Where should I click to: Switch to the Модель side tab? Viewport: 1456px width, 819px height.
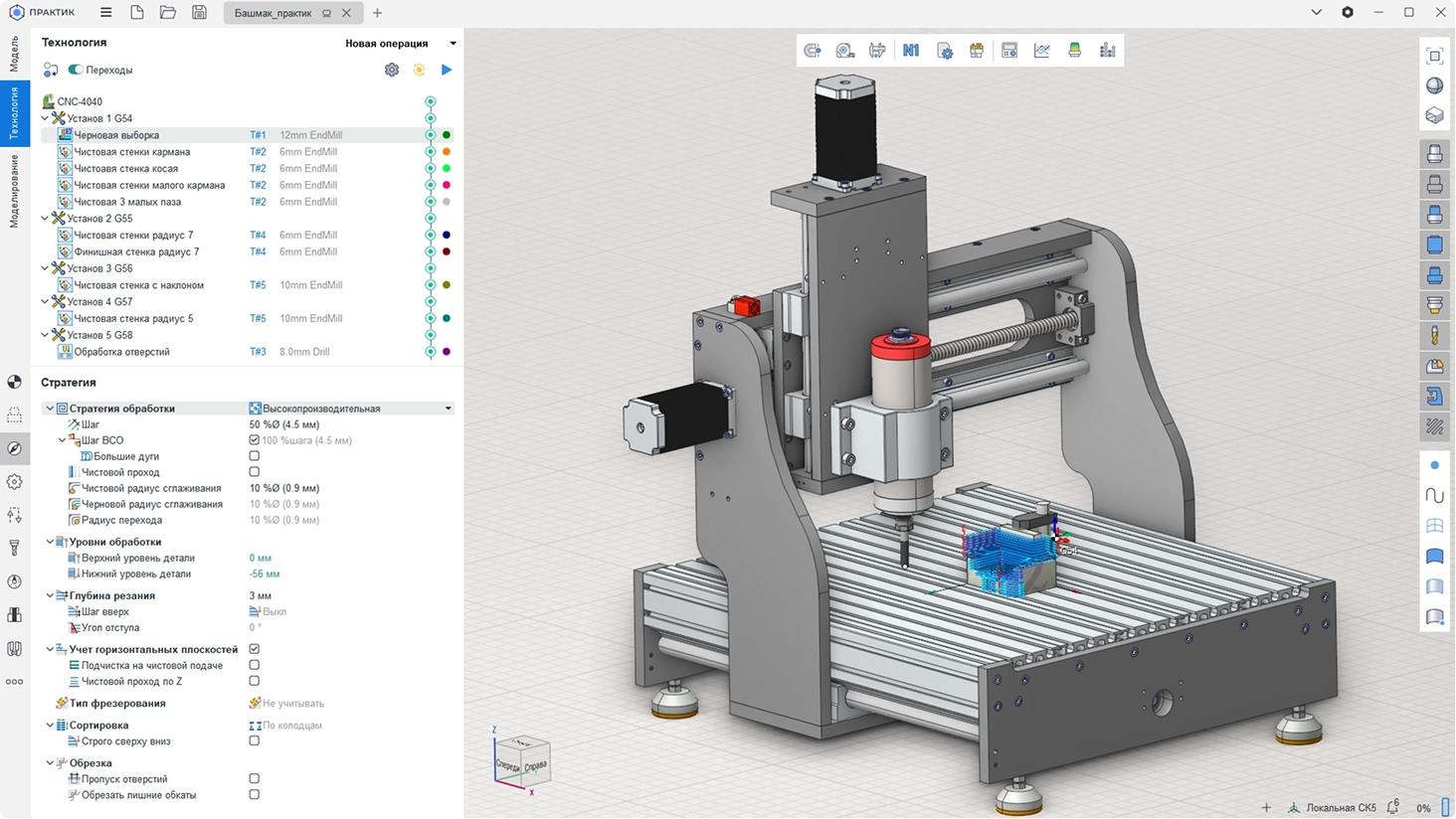coord(14,54)
